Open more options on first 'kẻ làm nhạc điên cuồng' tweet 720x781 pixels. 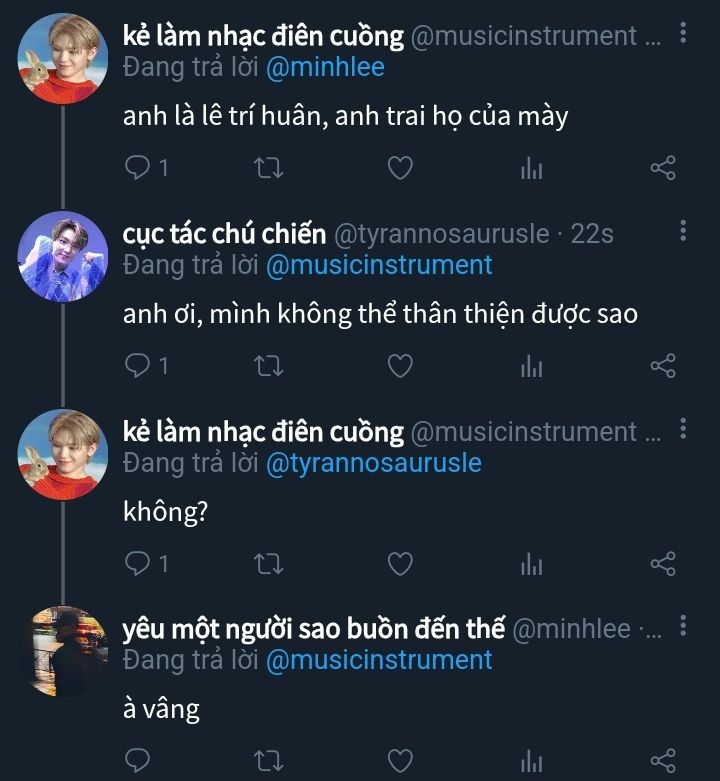tap(683, 34)
